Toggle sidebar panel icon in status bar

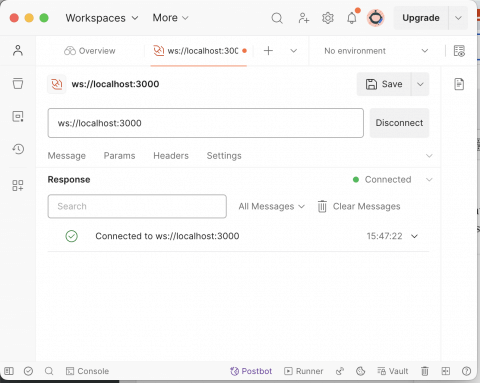(9, 371)
